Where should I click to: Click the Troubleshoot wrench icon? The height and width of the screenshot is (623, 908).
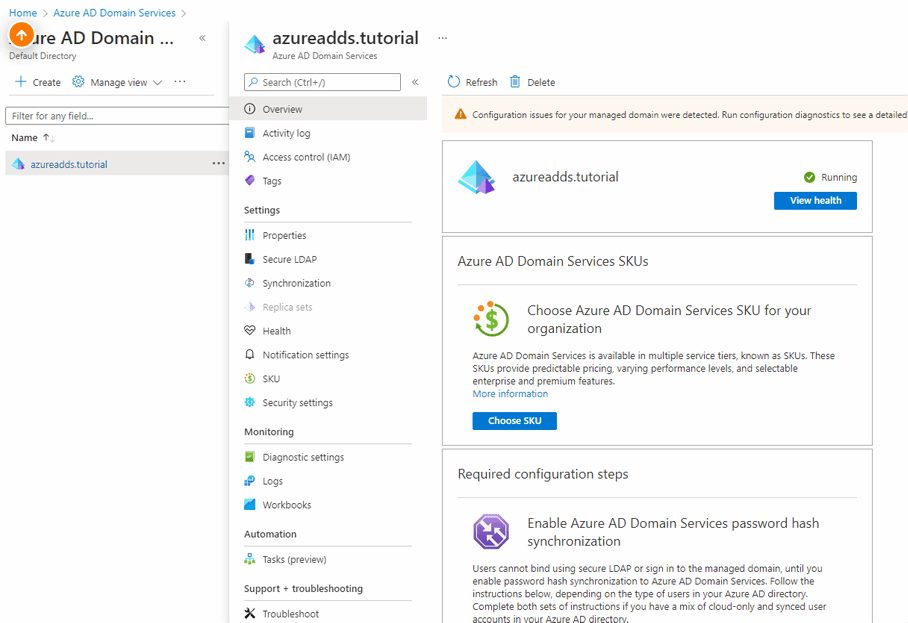point(250,613)
